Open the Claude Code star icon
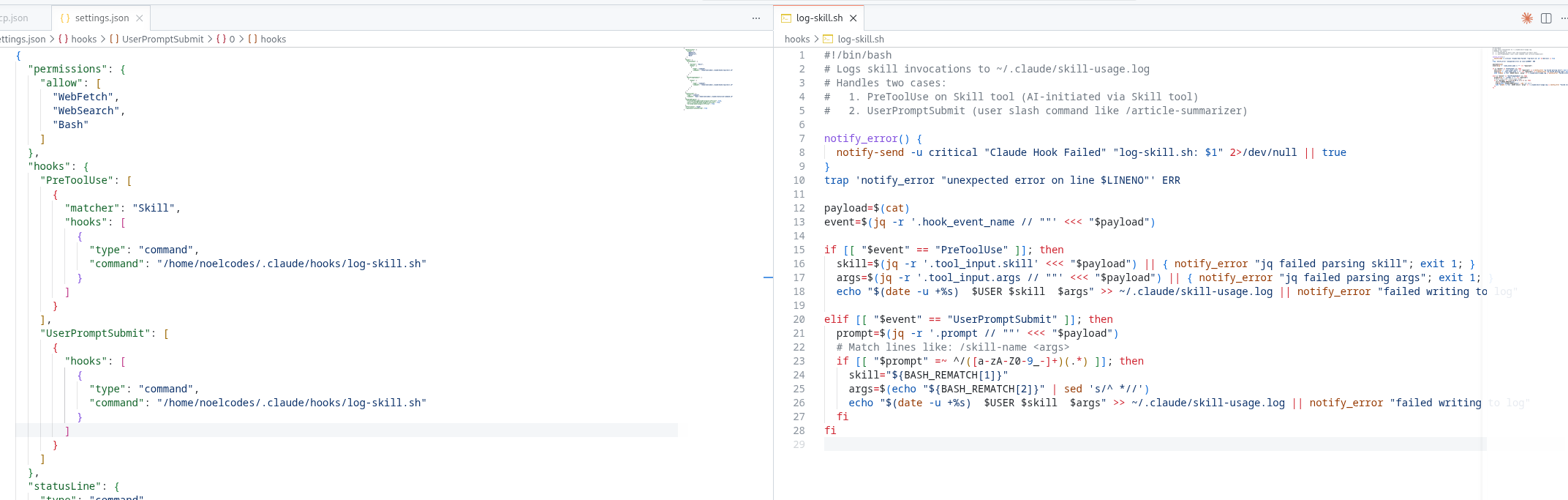The height and width of the screenshot is (500, 1568). coord(1527,18)
